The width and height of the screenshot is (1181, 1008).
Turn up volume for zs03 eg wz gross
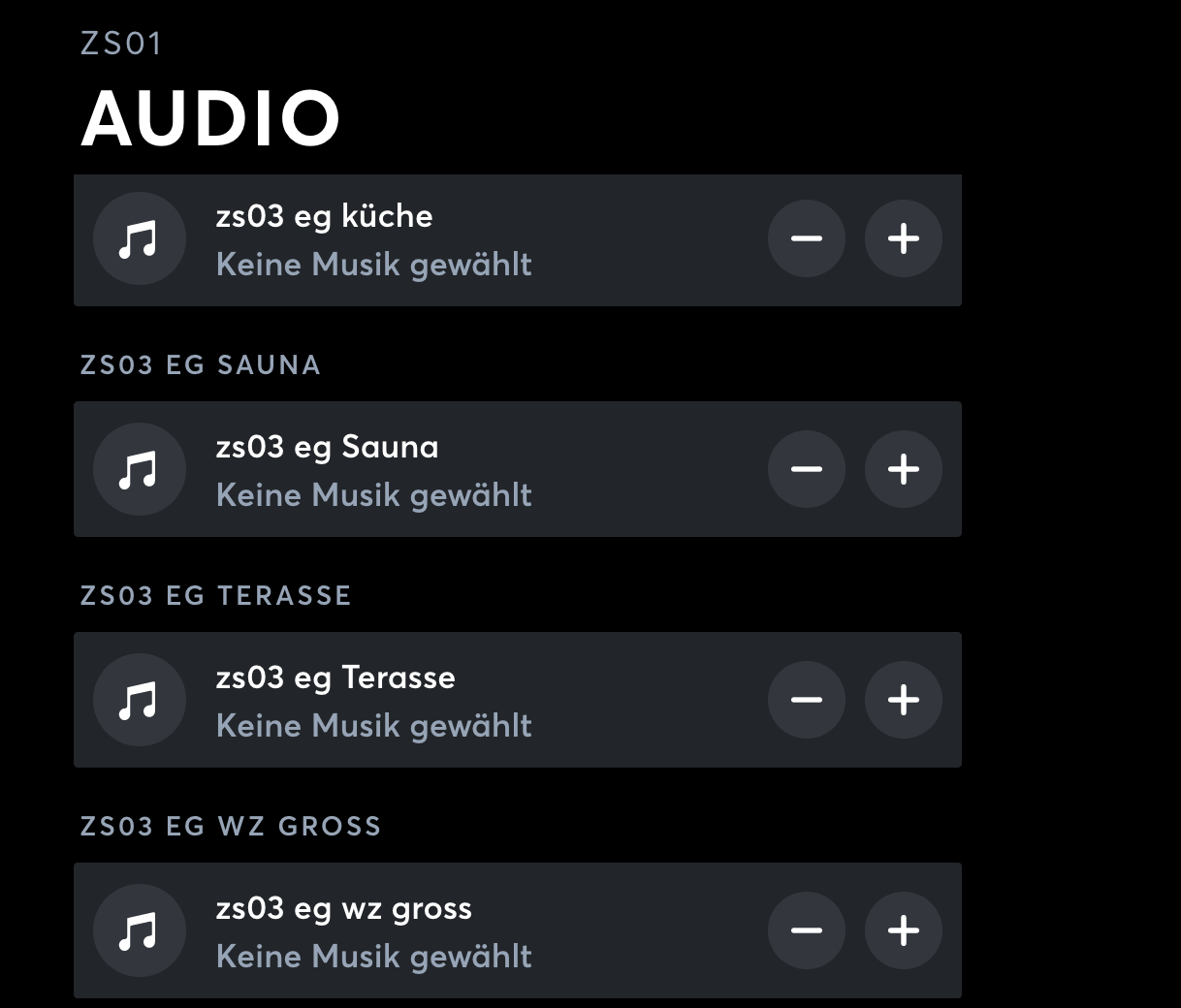coord(903,930)
